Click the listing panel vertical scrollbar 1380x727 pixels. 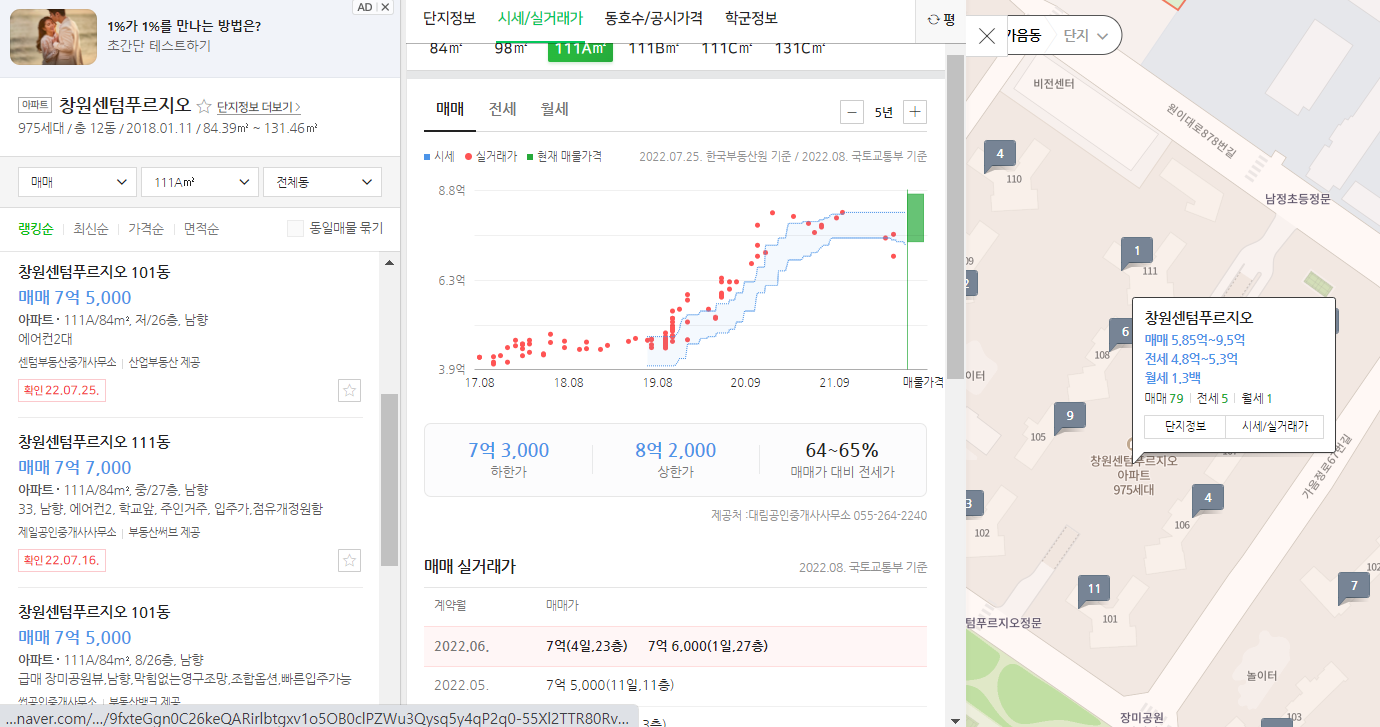tap(390, 480)
